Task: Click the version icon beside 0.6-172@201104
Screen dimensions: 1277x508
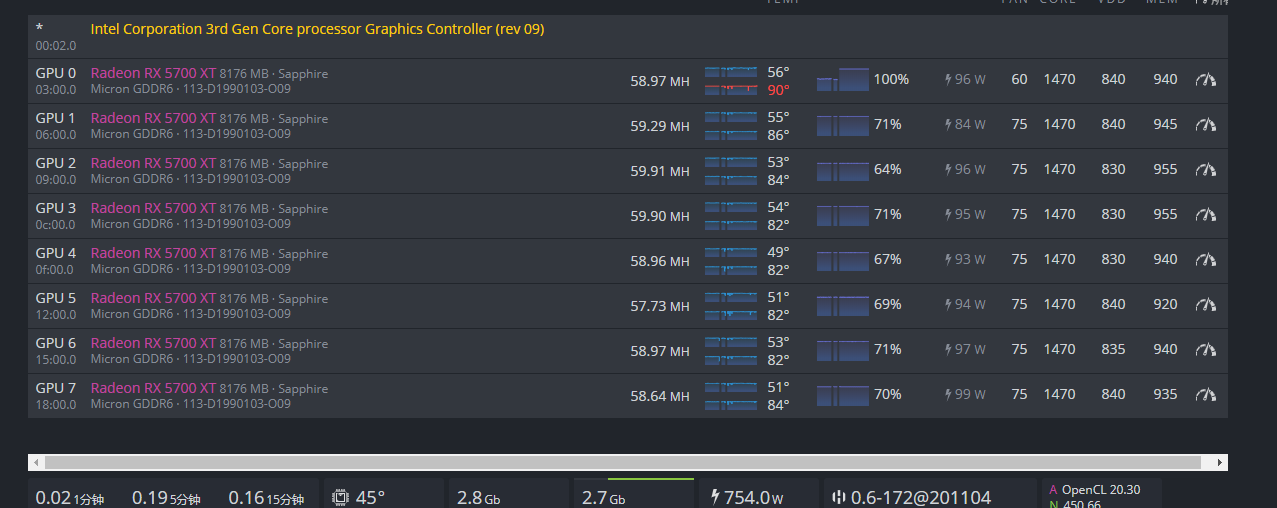Action: coord(838,497)
